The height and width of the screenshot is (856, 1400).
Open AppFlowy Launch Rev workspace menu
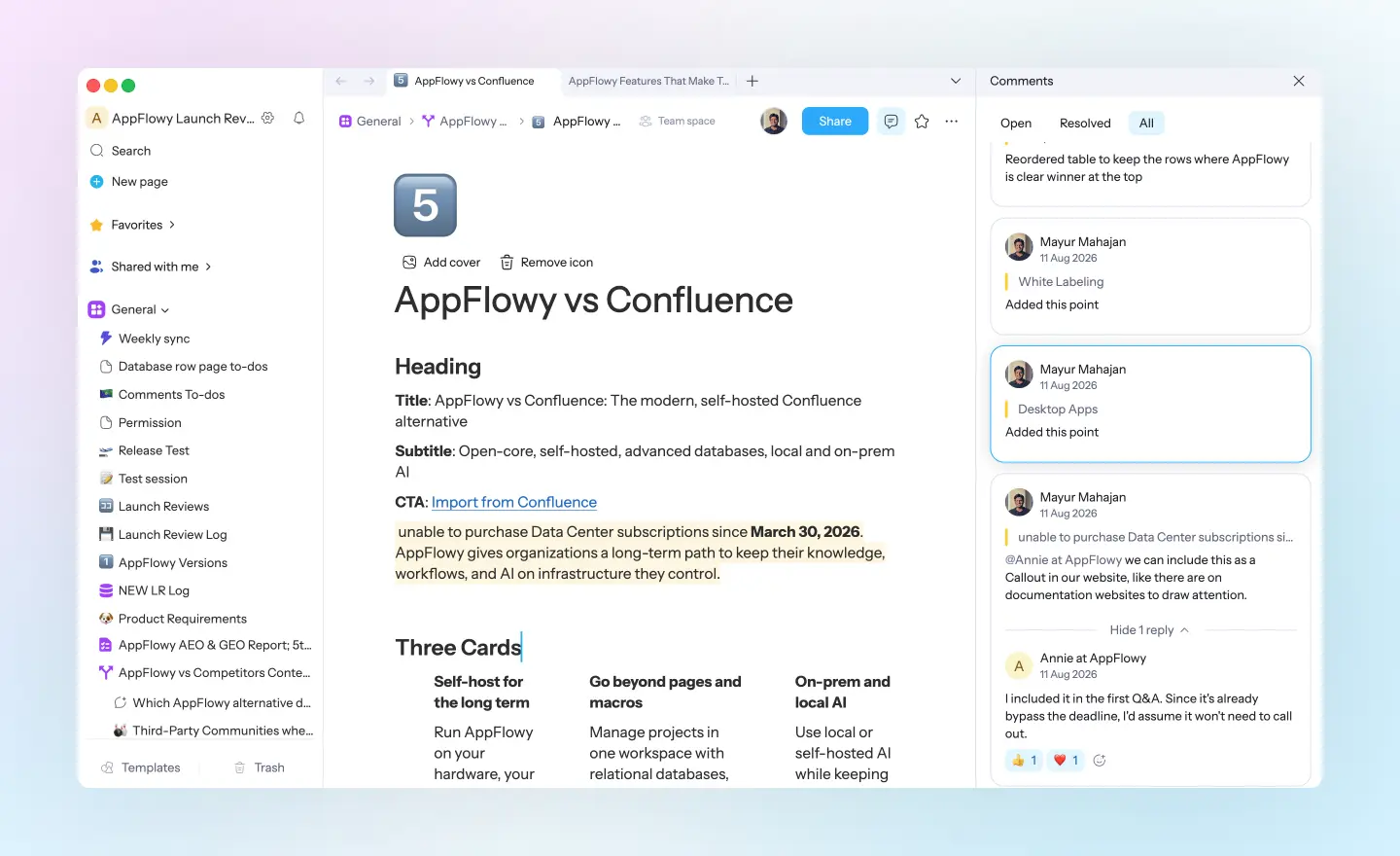pyautogui.click(x=171, y=118)
